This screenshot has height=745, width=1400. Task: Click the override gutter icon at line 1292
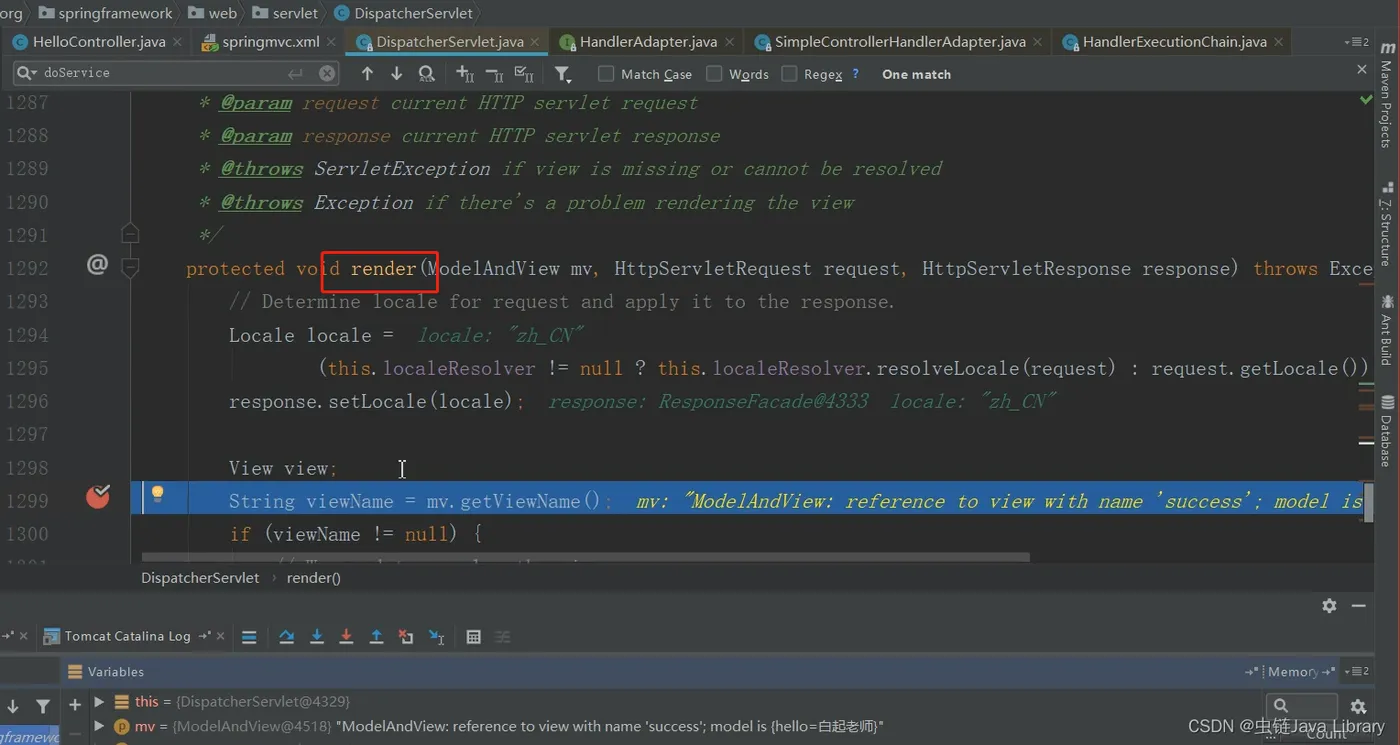tap(97, 265)
